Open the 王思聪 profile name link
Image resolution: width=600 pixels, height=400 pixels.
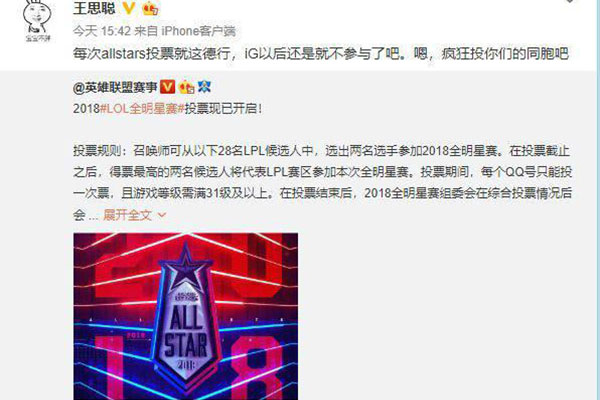pyautogui.click(x=94, y=8)
